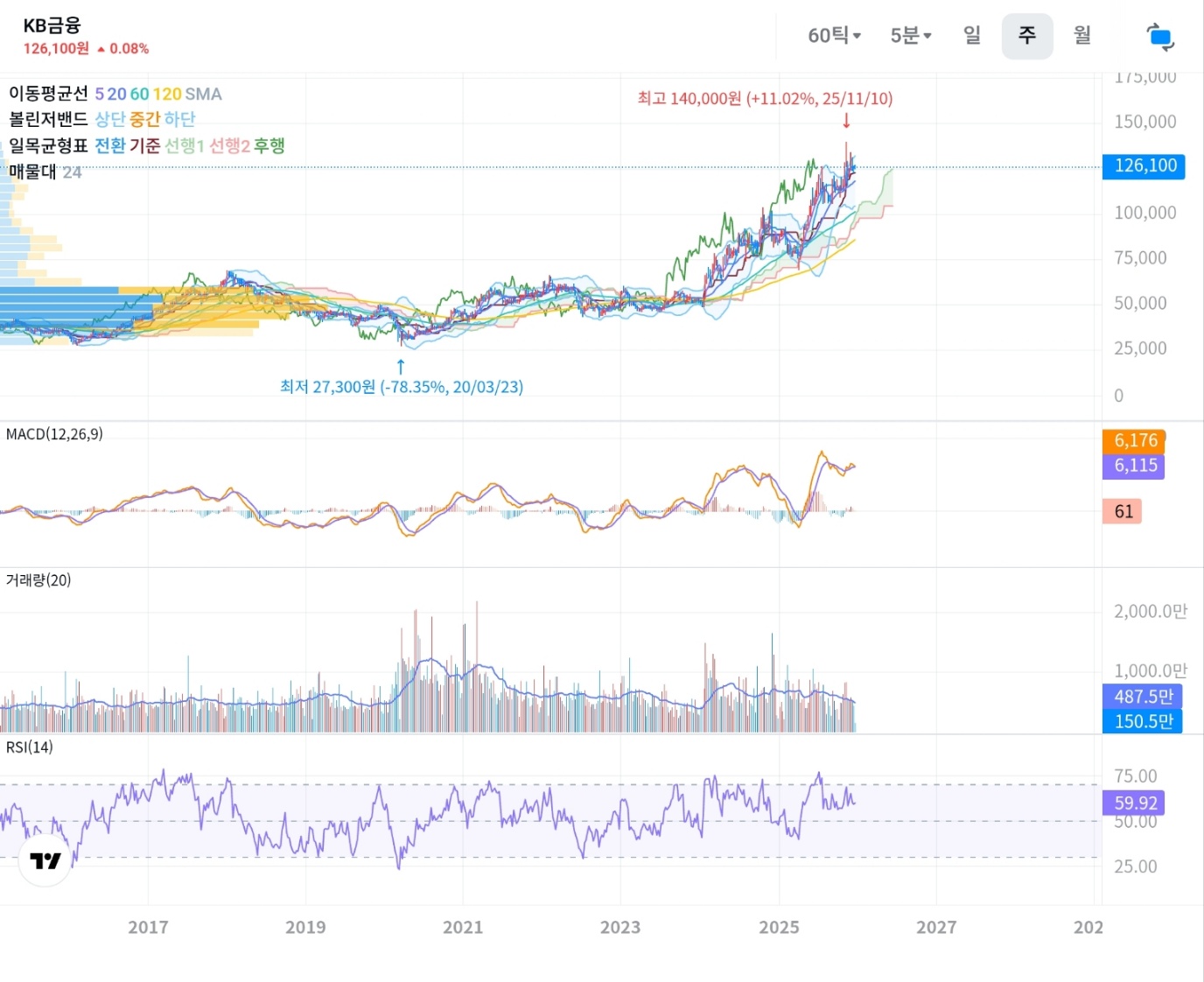This screenshot has width=1204, height=982.
Task: Switch to the 월 monthly chart tab
Action: [x=1082, y=36]
